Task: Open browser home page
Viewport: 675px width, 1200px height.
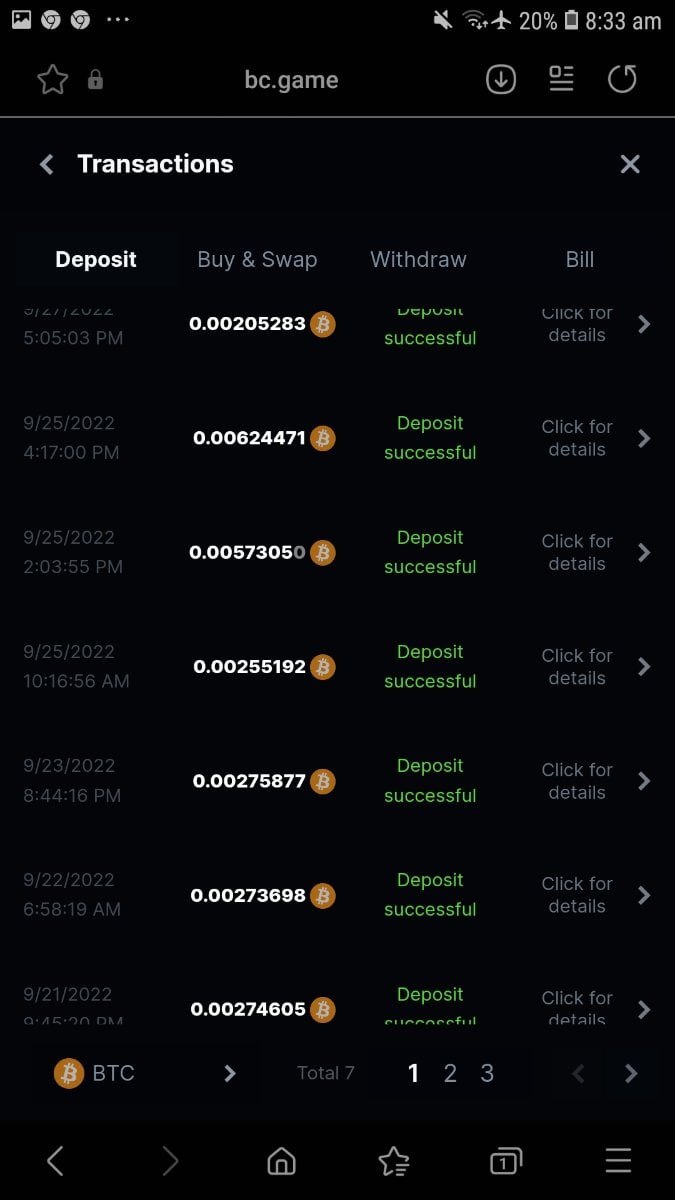Action: pos(282,1161)
